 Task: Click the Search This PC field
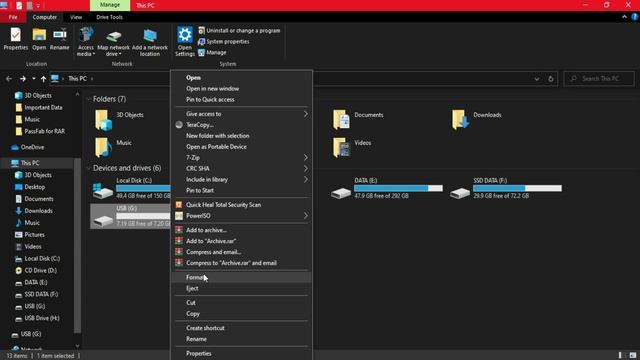click(599, 78)
